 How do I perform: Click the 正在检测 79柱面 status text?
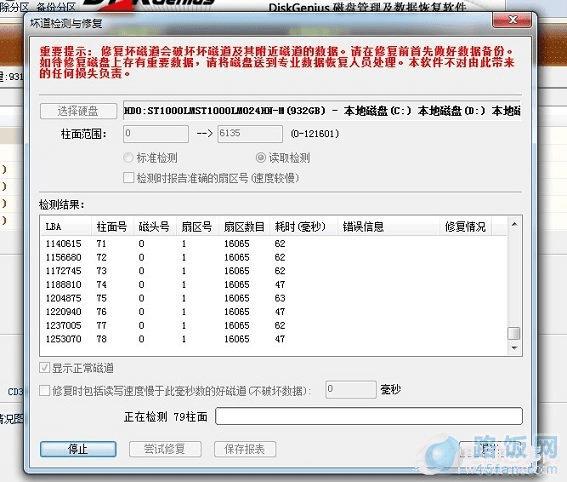coord(166,417)
